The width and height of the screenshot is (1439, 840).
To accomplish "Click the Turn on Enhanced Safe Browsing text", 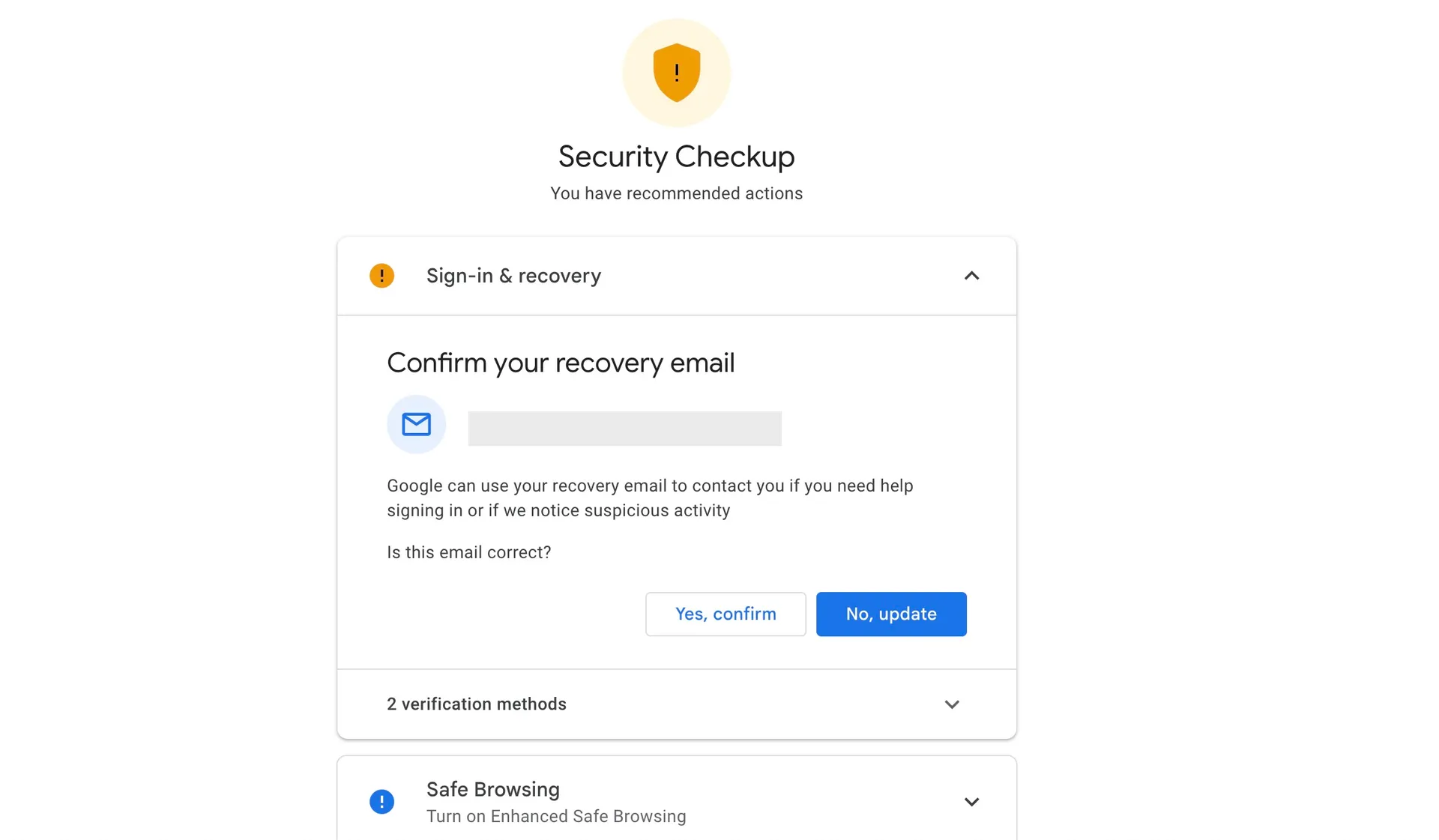I will pyautogui.click(x=556, y=816).
